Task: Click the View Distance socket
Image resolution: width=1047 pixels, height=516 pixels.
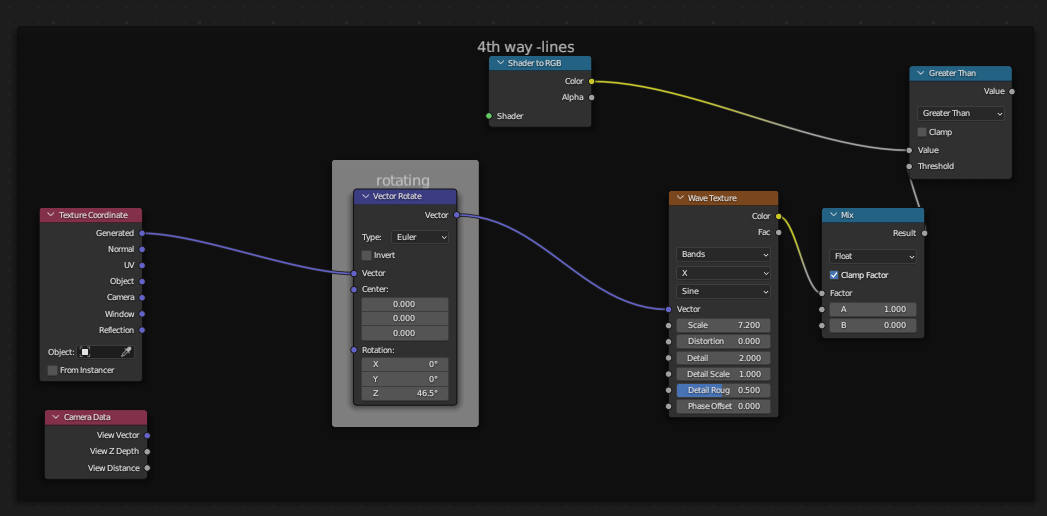Action: coord(147,468)
